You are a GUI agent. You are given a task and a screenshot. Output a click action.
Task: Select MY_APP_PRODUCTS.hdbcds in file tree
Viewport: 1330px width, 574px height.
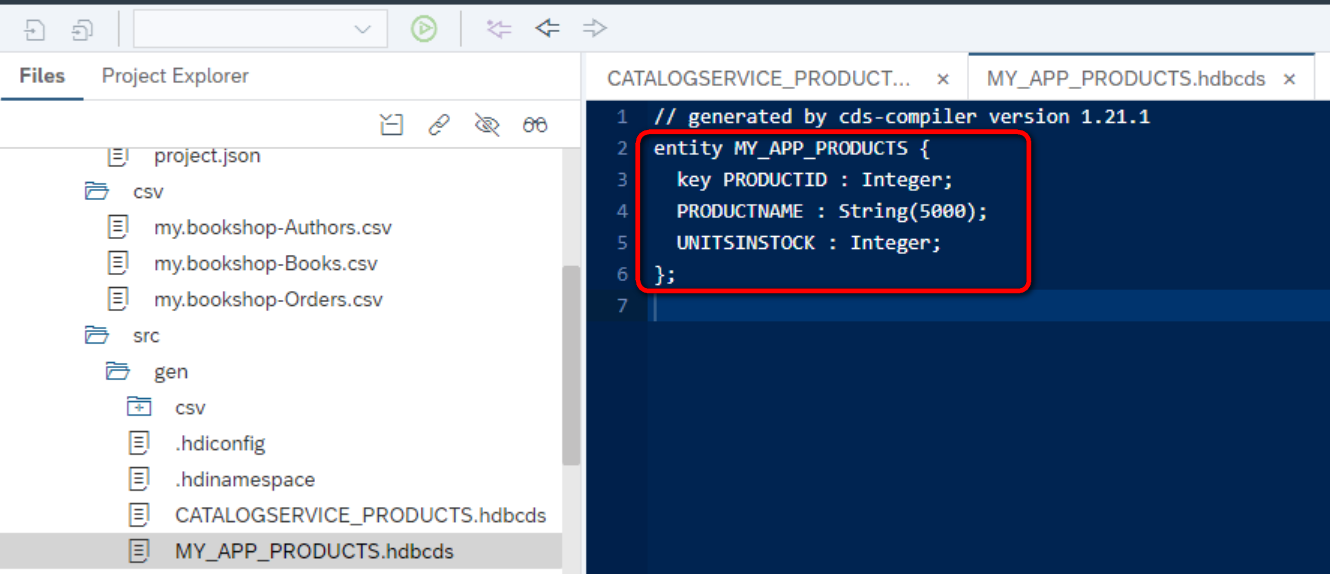[x=314, y=551]
